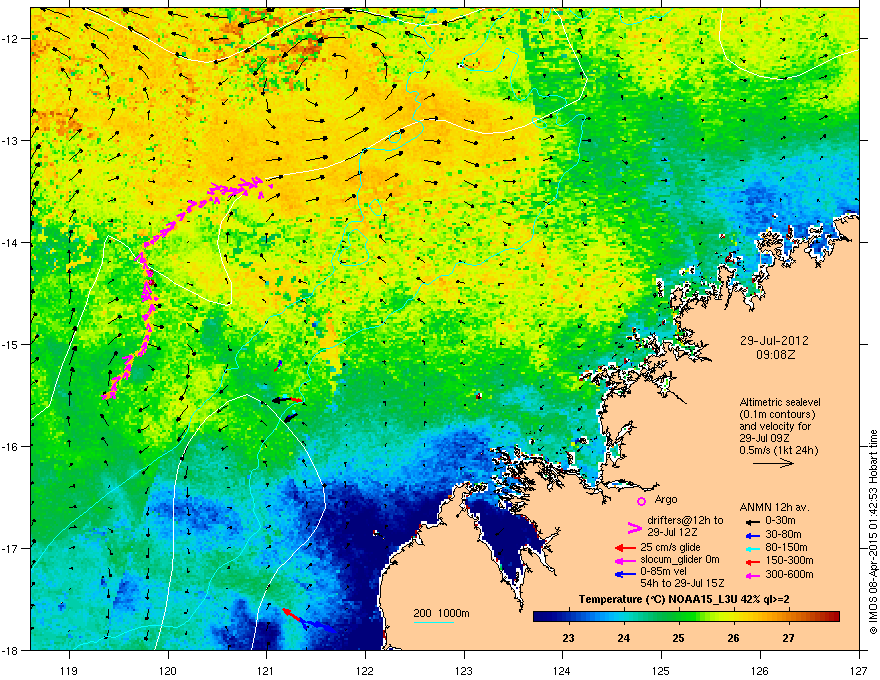Click the '200 1000m' bathymetry label
The height and width of the screenshot is (680, 880).
(441, 613)
